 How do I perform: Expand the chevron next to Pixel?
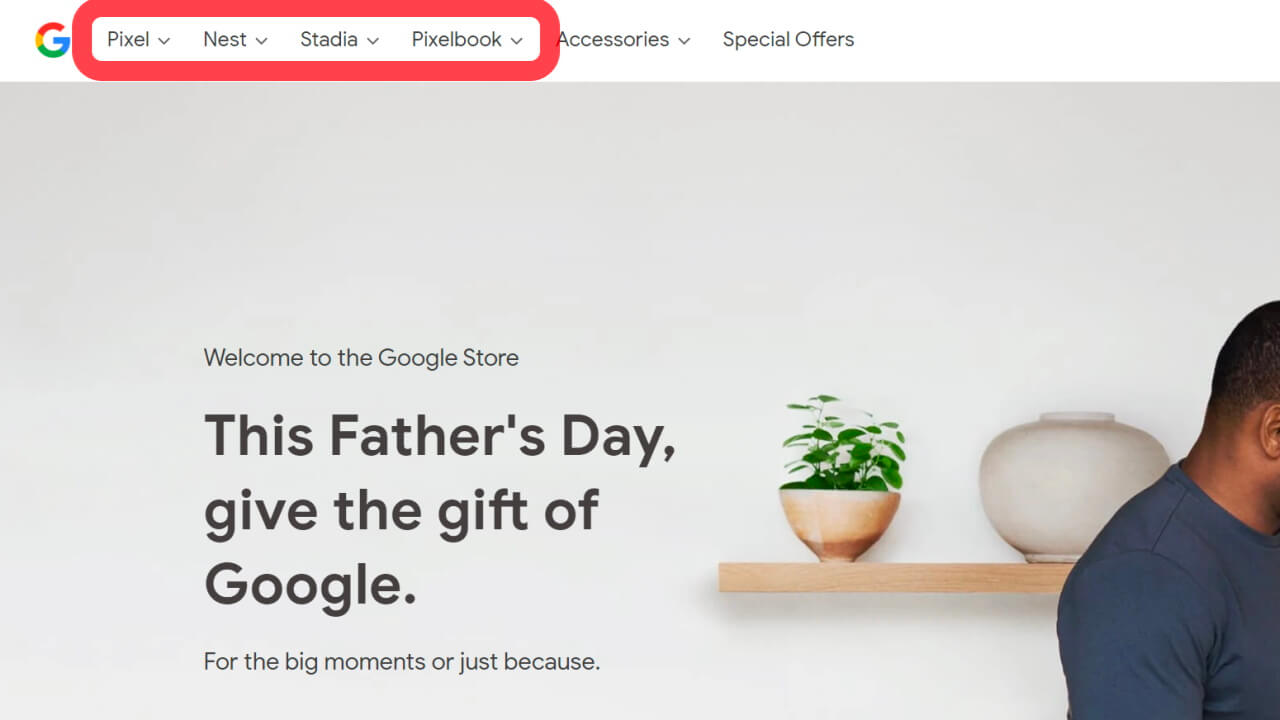[x=164, y=41]
